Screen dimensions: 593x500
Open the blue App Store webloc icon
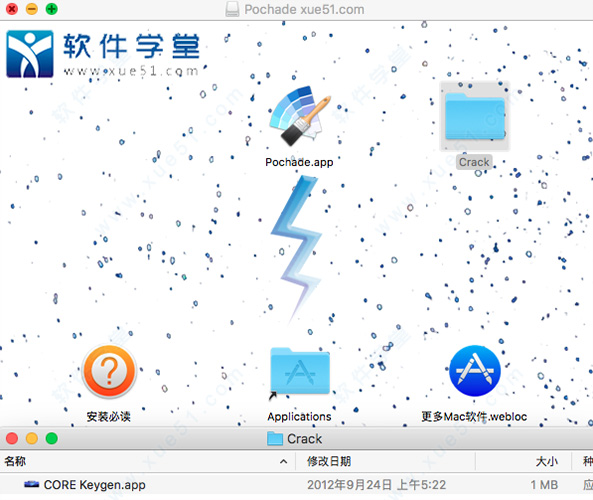coord(475,371)
